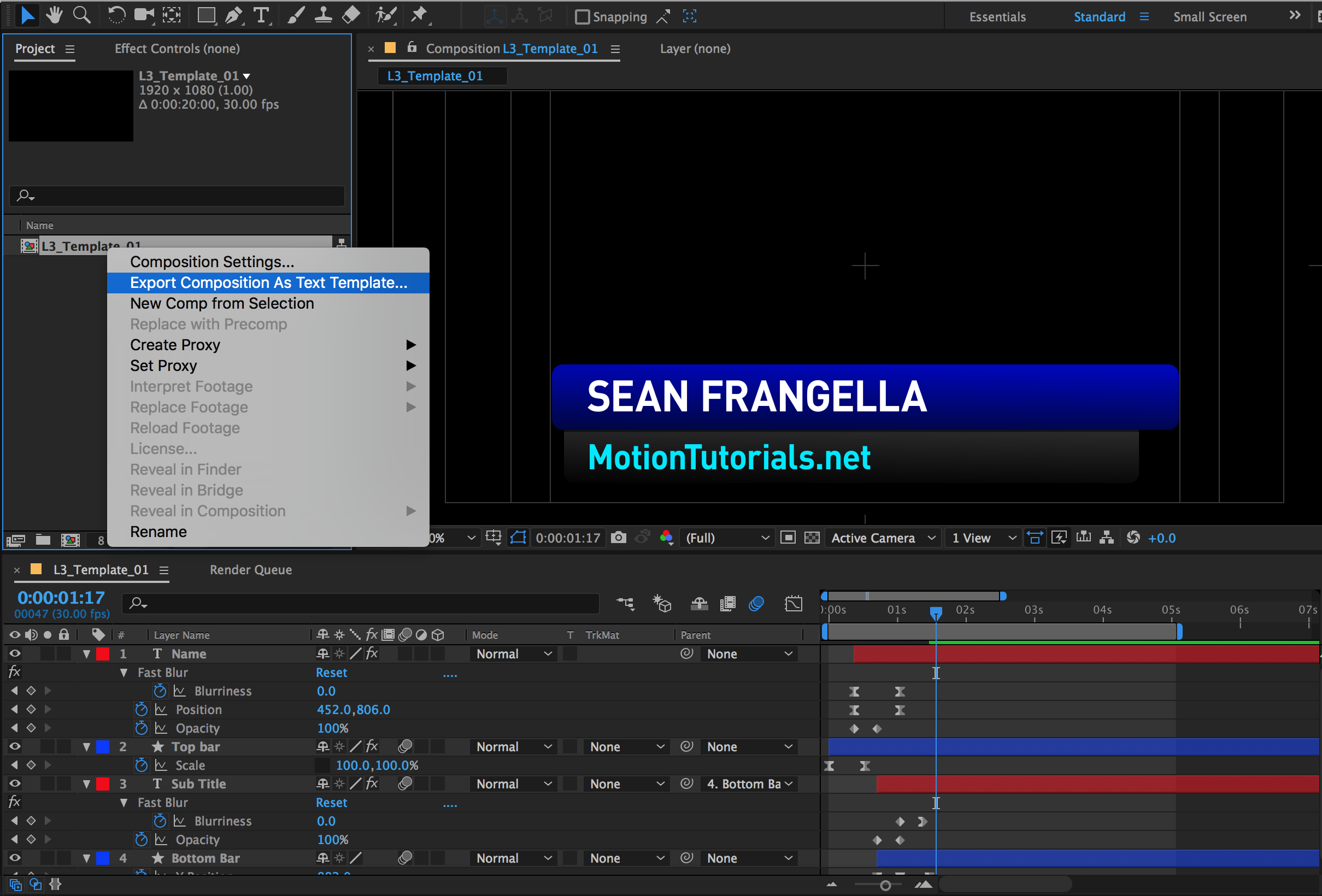Toggle visibility of Sub Title layer
Image resolution: width=1322 pixels, height=896 pixels.
[x=15, y=783]
